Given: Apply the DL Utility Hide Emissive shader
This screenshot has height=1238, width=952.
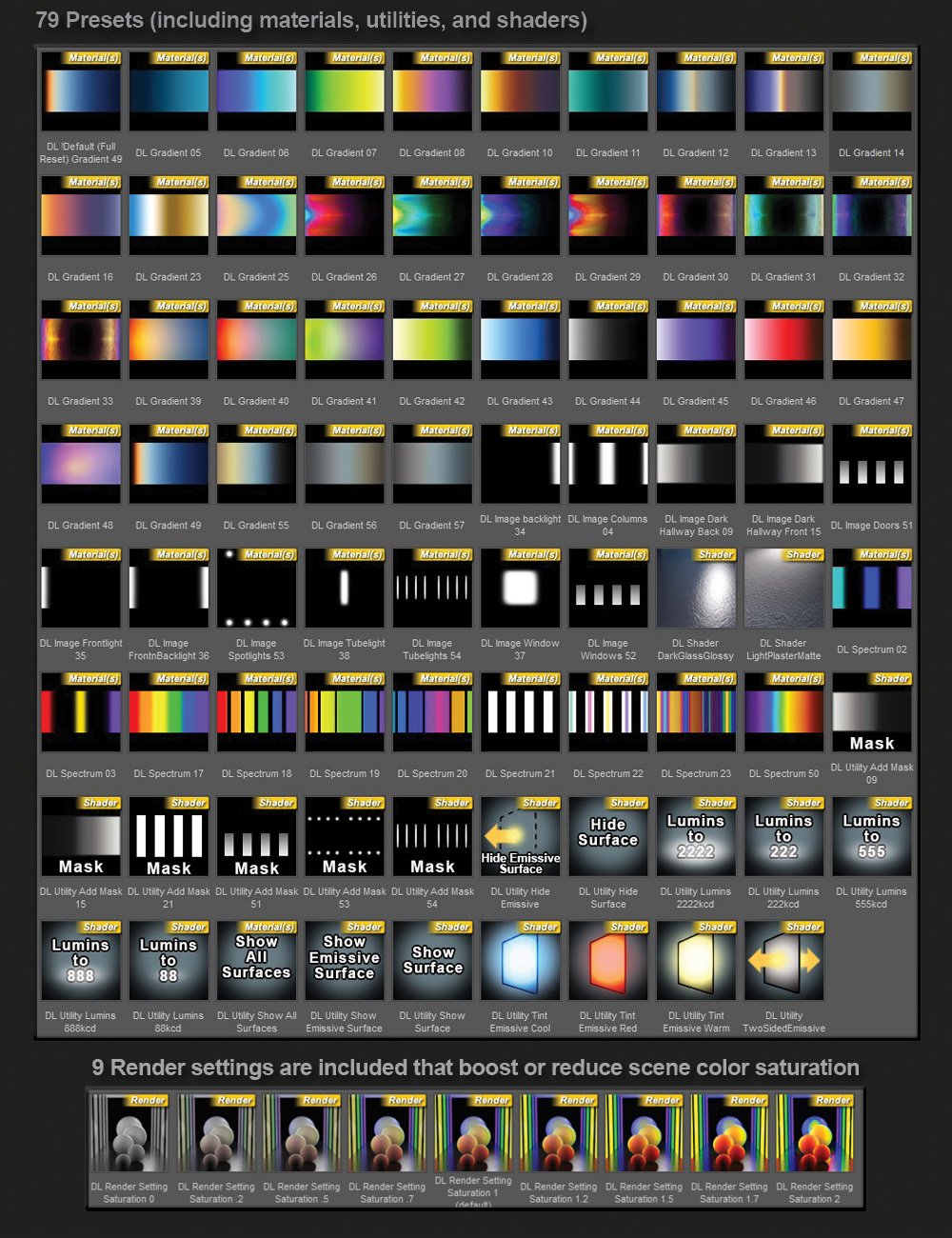Looking at the screenshot, I should click(519, 836).
